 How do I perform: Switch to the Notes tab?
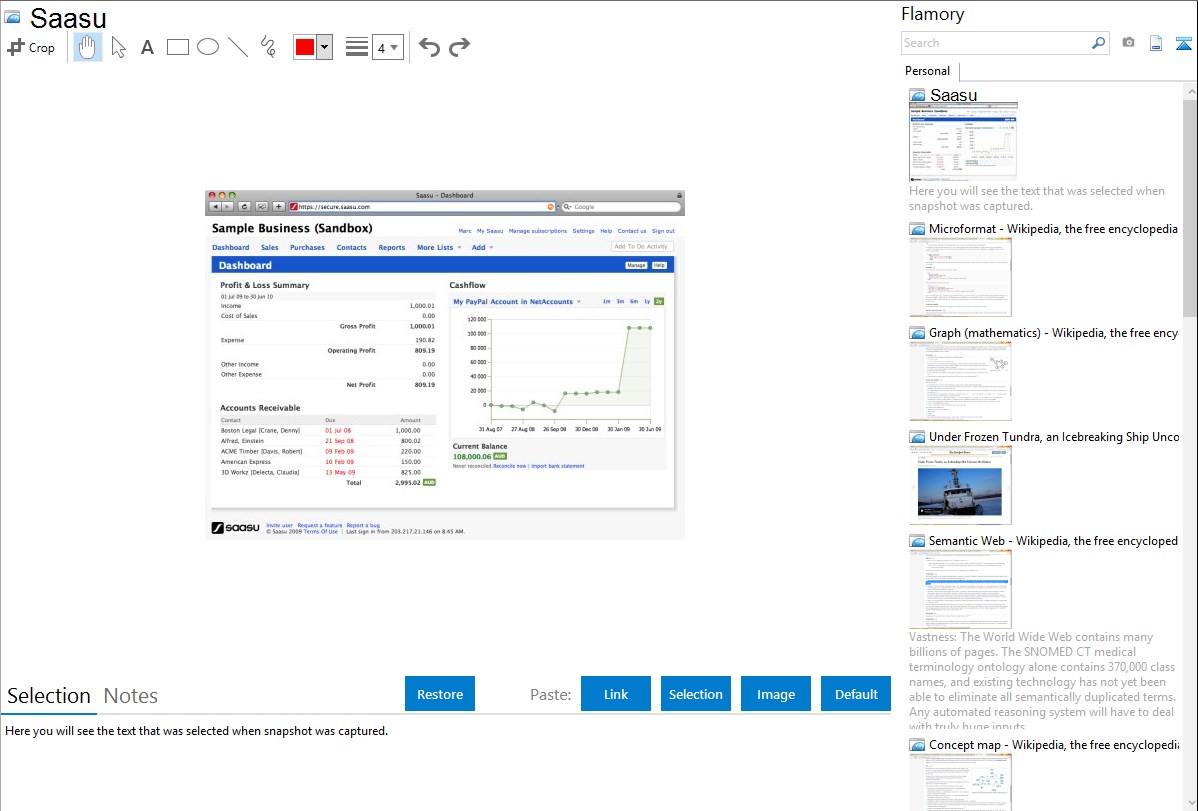click(131, 696)
